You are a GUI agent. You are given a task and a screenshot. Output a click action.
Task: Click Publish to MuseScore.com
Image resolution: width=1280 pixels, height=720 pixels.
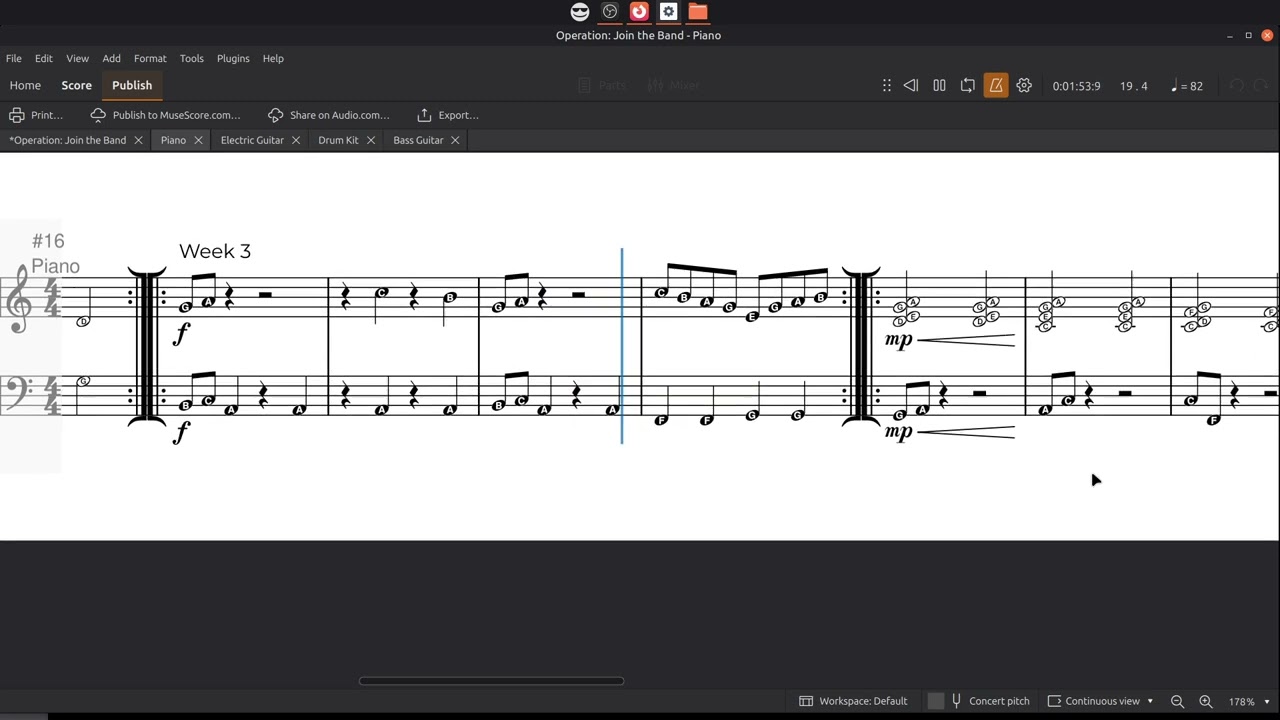pos(166,115)
